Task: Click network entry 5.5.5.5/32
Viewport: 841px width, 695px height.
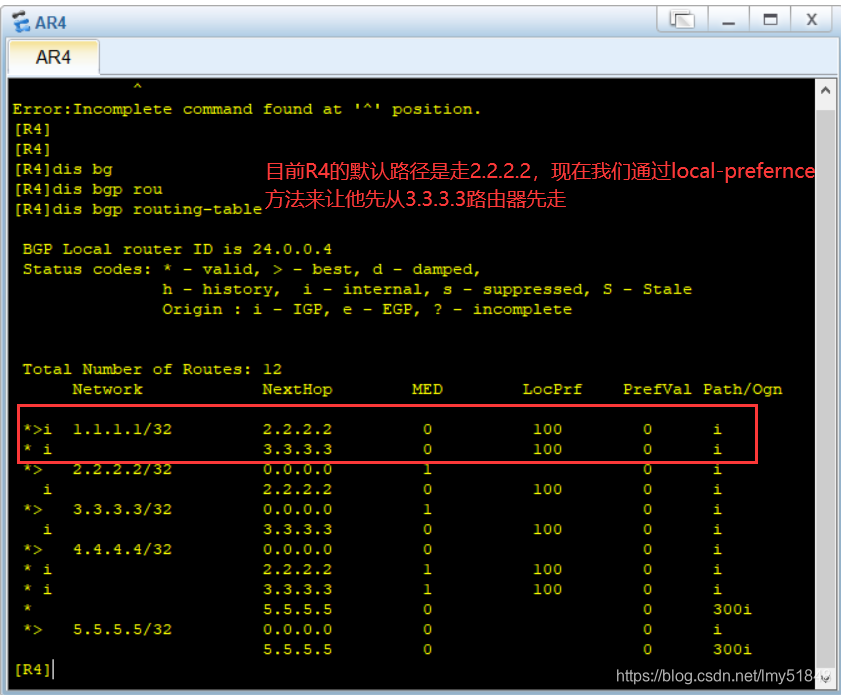Action: pyautogui.click(x=122, y=629)
